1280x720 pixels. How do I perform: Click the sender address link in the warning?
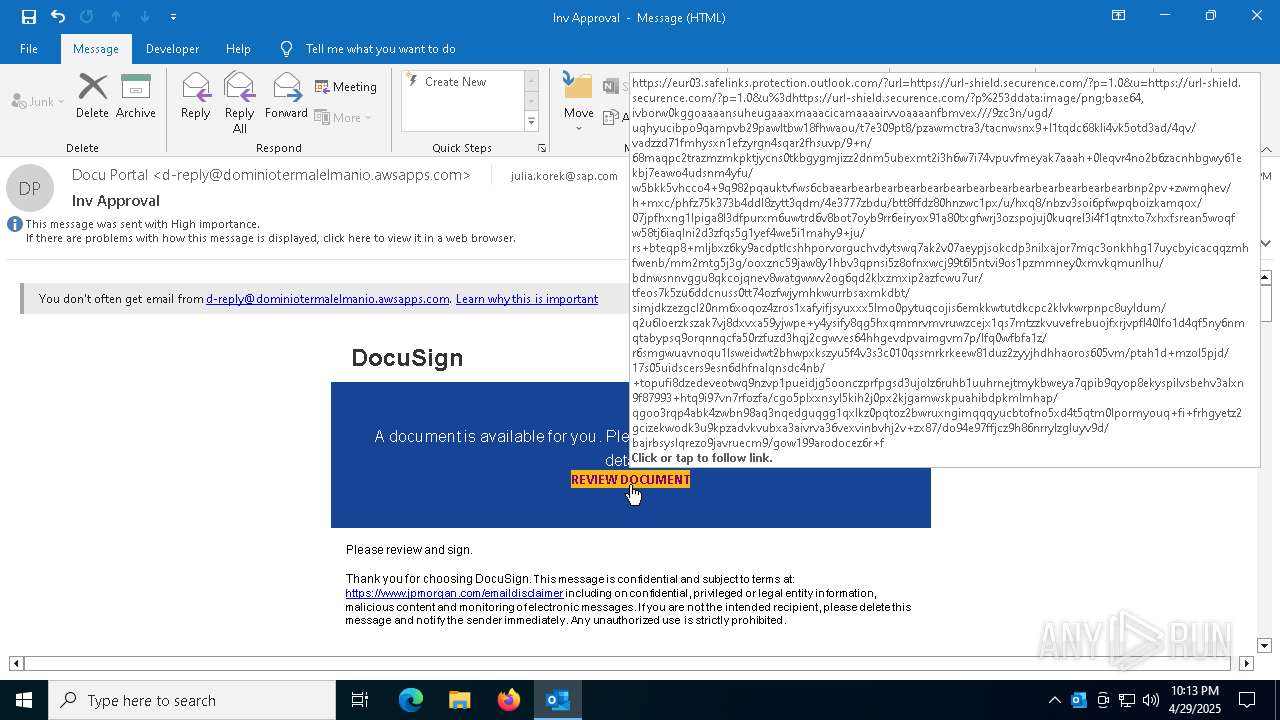[x=327, y=299]
